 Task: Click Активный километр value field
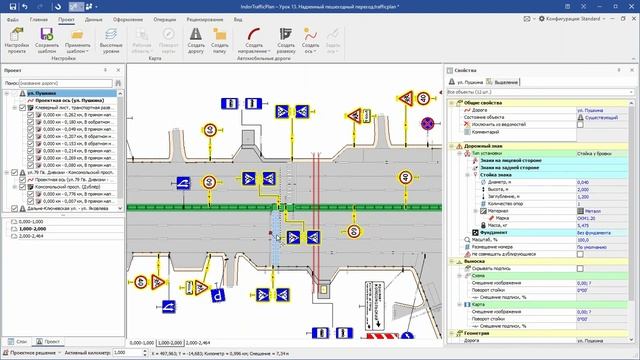pyautogui.click(x=127, y=352)
